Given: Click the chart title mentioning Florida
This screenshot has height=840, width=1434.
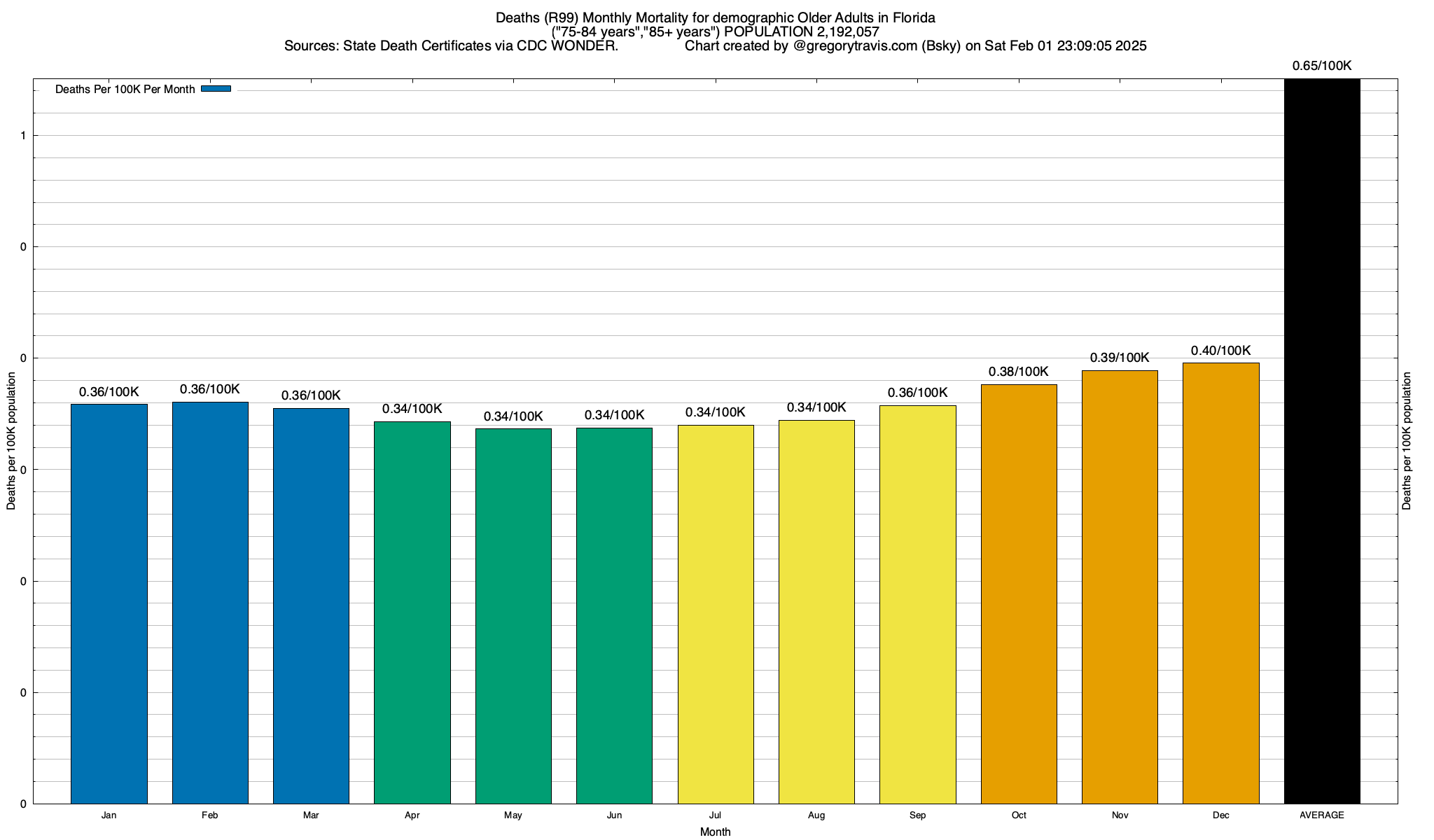Looking at the screenshot, I should 715,17.
